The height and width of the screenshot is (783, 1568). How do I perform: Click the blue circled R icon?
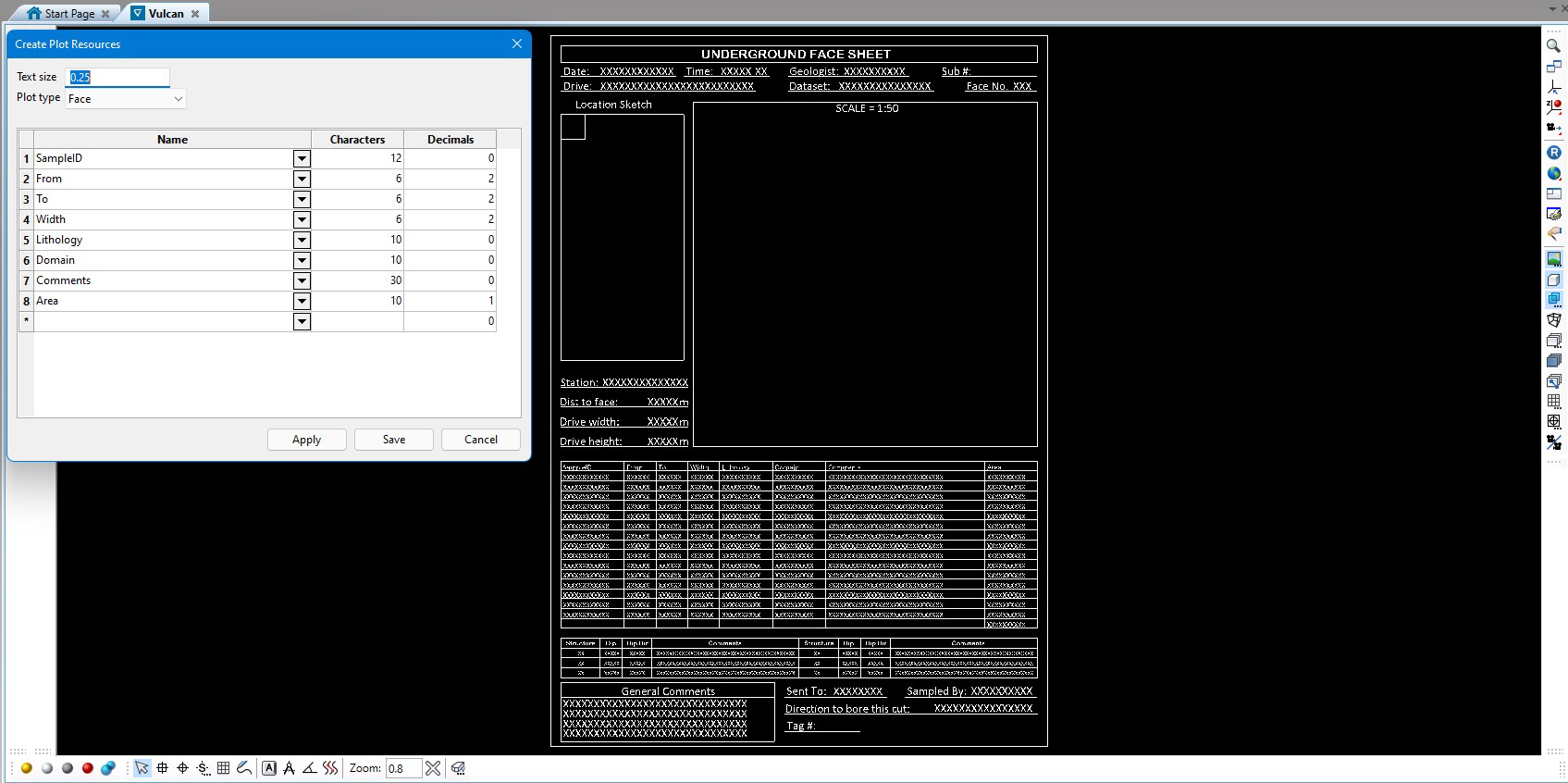click(1554, 153)
